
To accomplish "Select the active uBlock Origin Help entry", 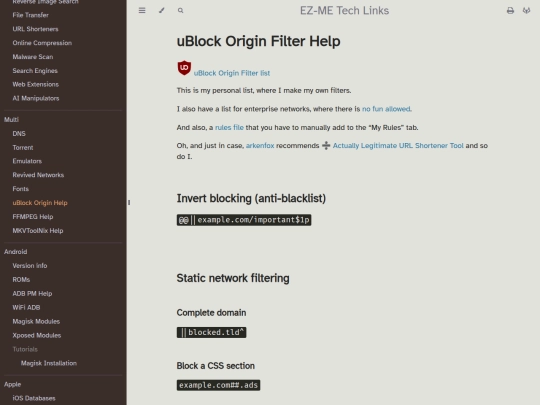I will pos(40,203).
